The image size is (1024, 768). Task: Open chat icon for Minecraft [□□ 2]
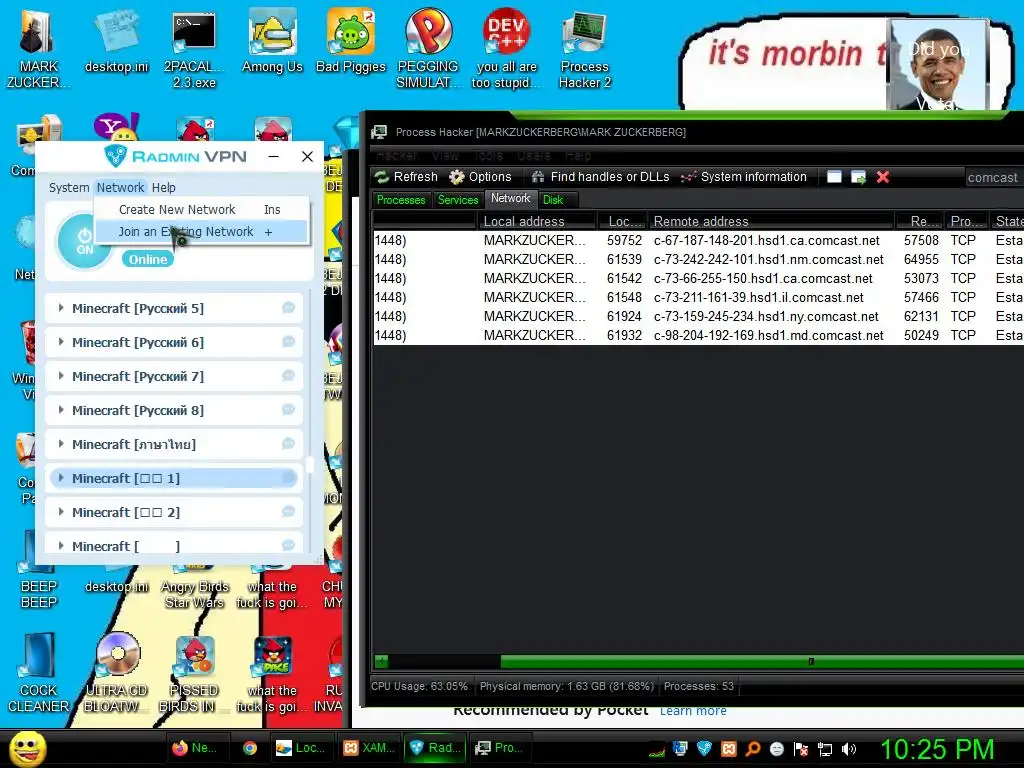288,511
